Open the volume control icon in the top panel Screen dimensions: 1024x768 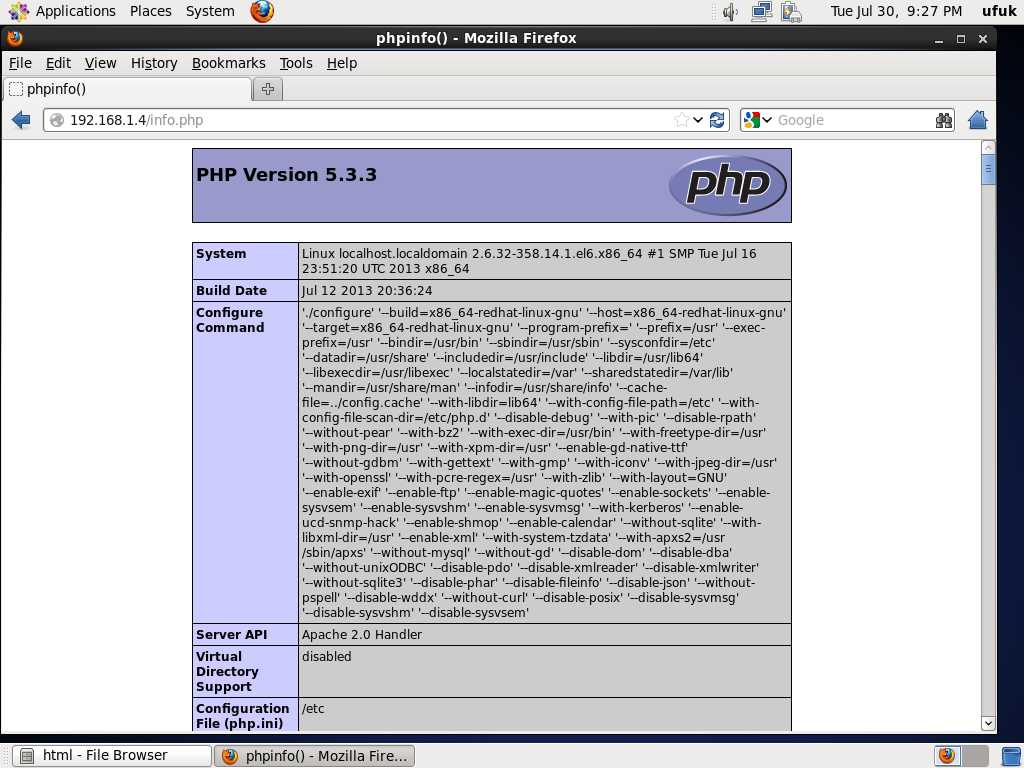click(x=729, y=11)
